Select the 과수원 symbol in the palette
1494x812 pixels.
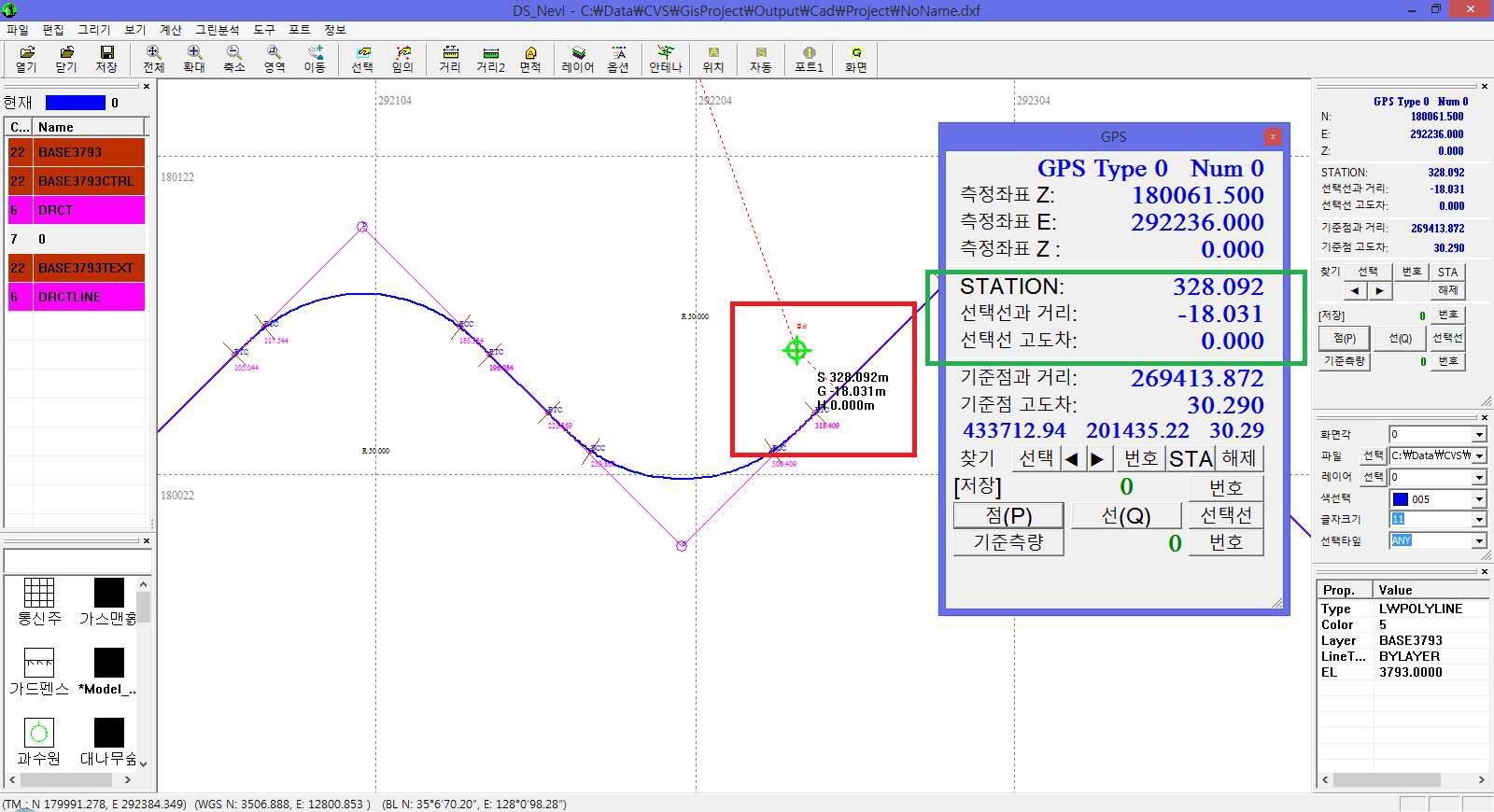tap(39, 741)
